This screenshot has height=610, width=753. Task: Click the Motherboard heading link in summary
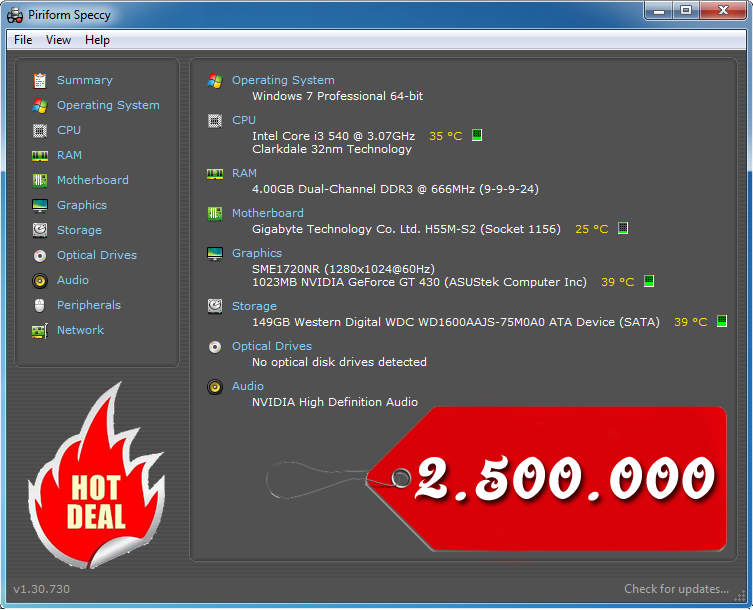[x=267, y=213]
